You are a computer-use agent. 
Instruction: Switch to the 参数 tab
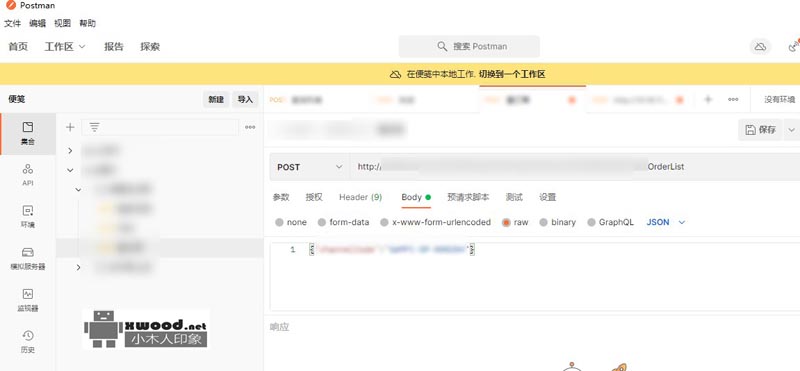pos(281,197)
